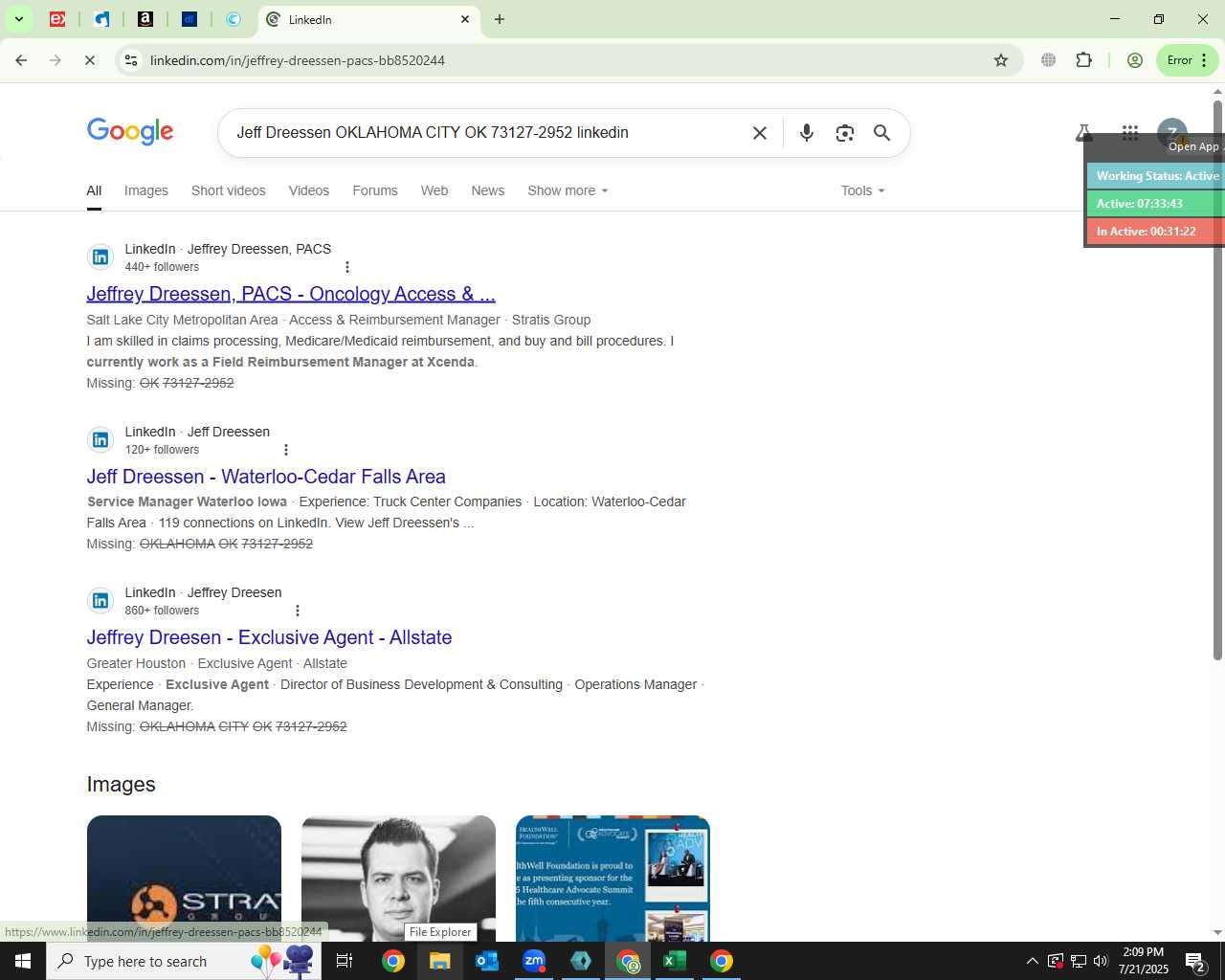Open File Explorer from the taskbar

coord(439,961)
